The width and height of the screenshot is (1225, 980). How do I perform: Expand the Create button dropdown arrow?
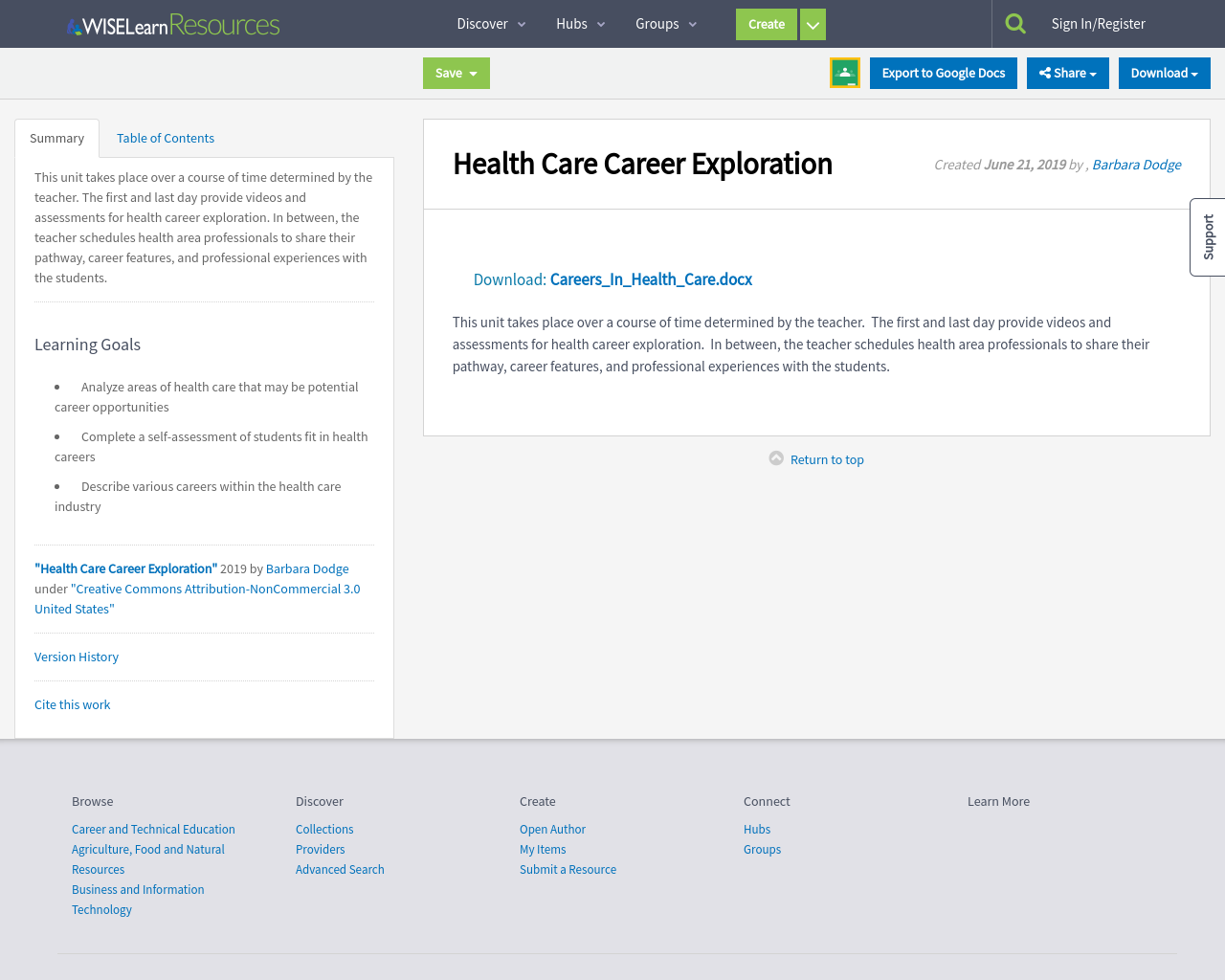point(812,23)
